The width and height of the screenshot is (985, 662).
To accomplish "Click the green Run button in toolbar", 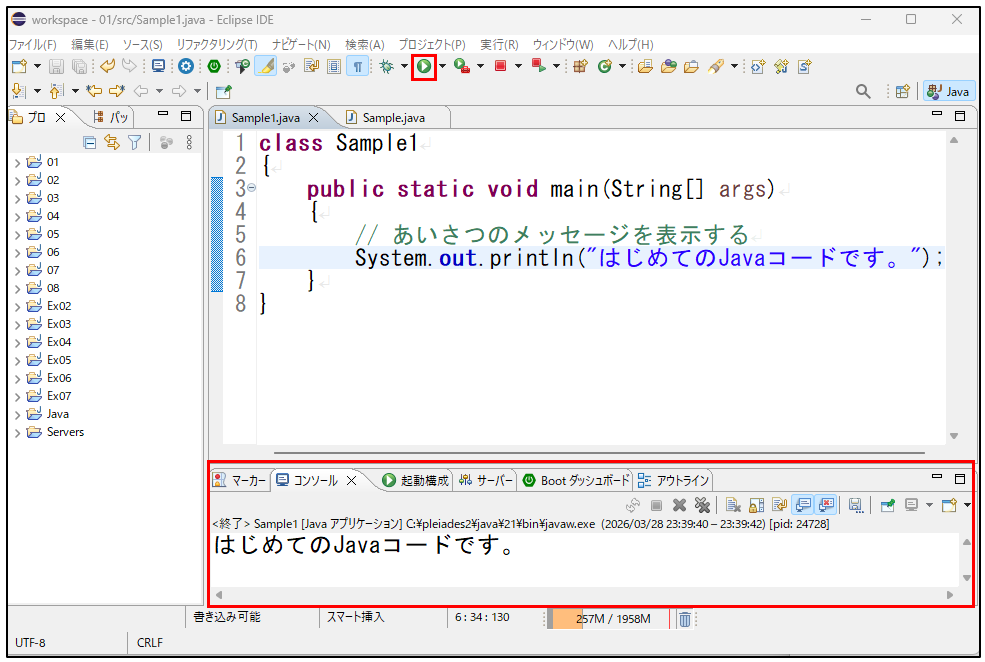I will click(x=424, y=66).
